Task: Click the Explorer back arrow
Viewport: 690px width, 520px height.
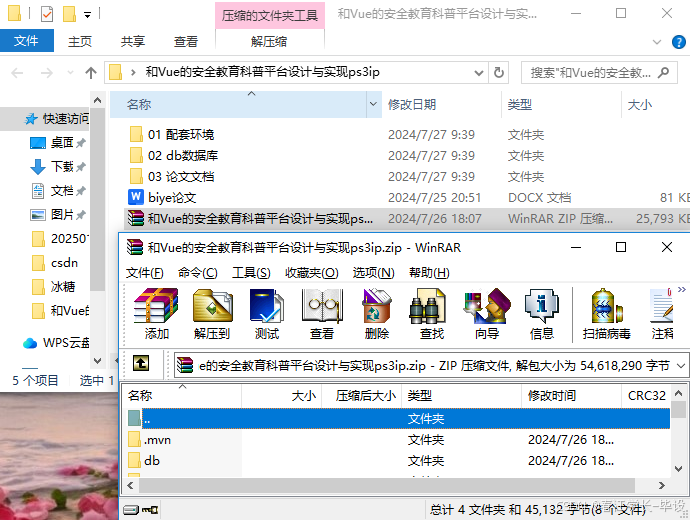Action: coord(17,73)
